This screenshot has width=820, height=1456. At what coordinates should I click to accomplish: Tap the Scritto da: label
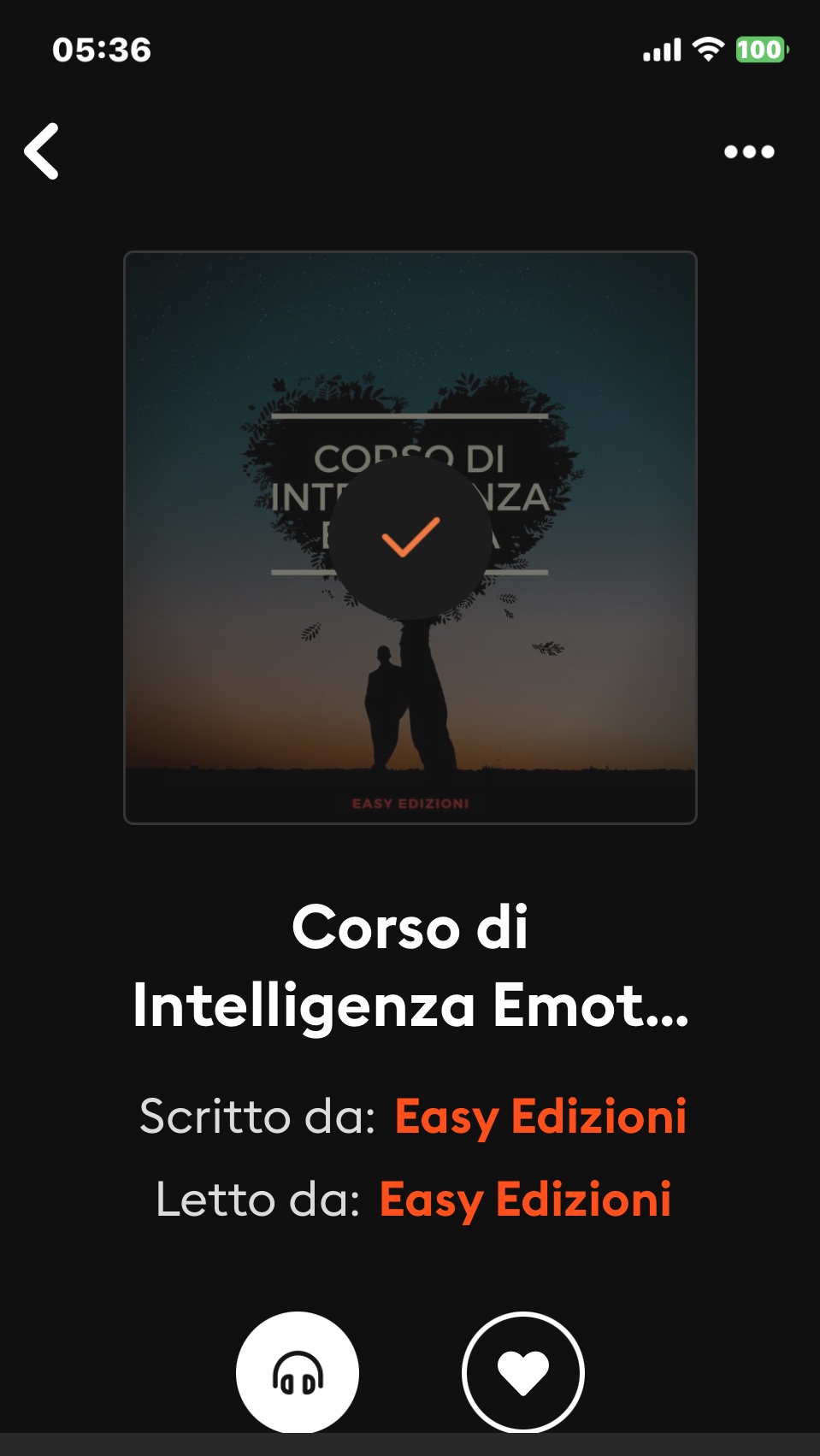[257, 1117]
